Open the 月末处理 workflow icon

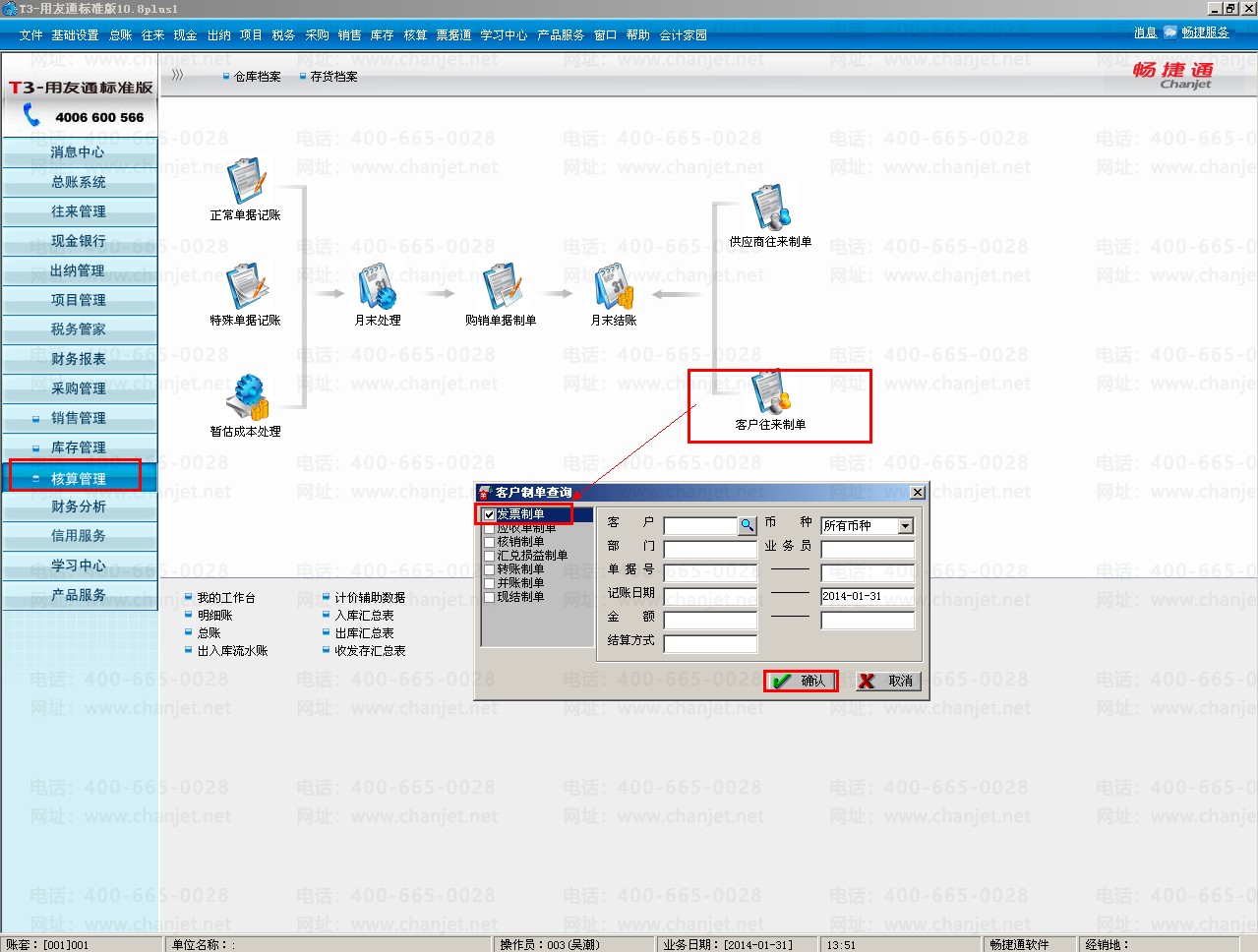click(378, 287)
